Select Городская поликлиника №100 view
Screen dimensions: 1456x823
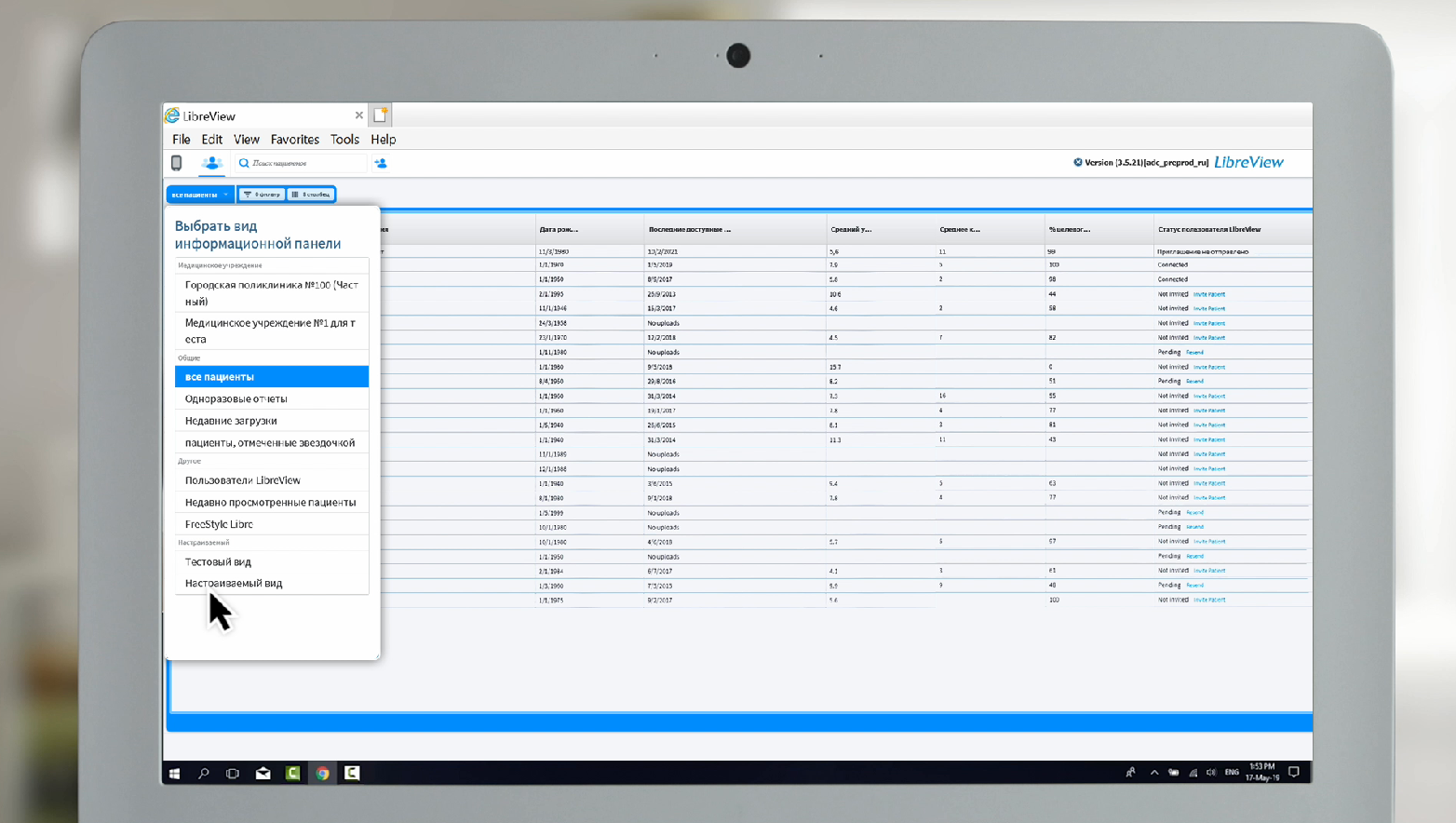[272, 293]
